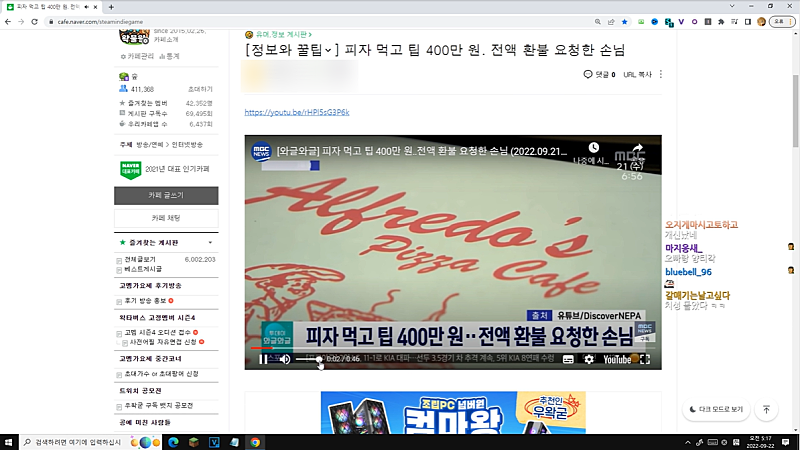Open 베스트게시글 board

pos(143,269)
